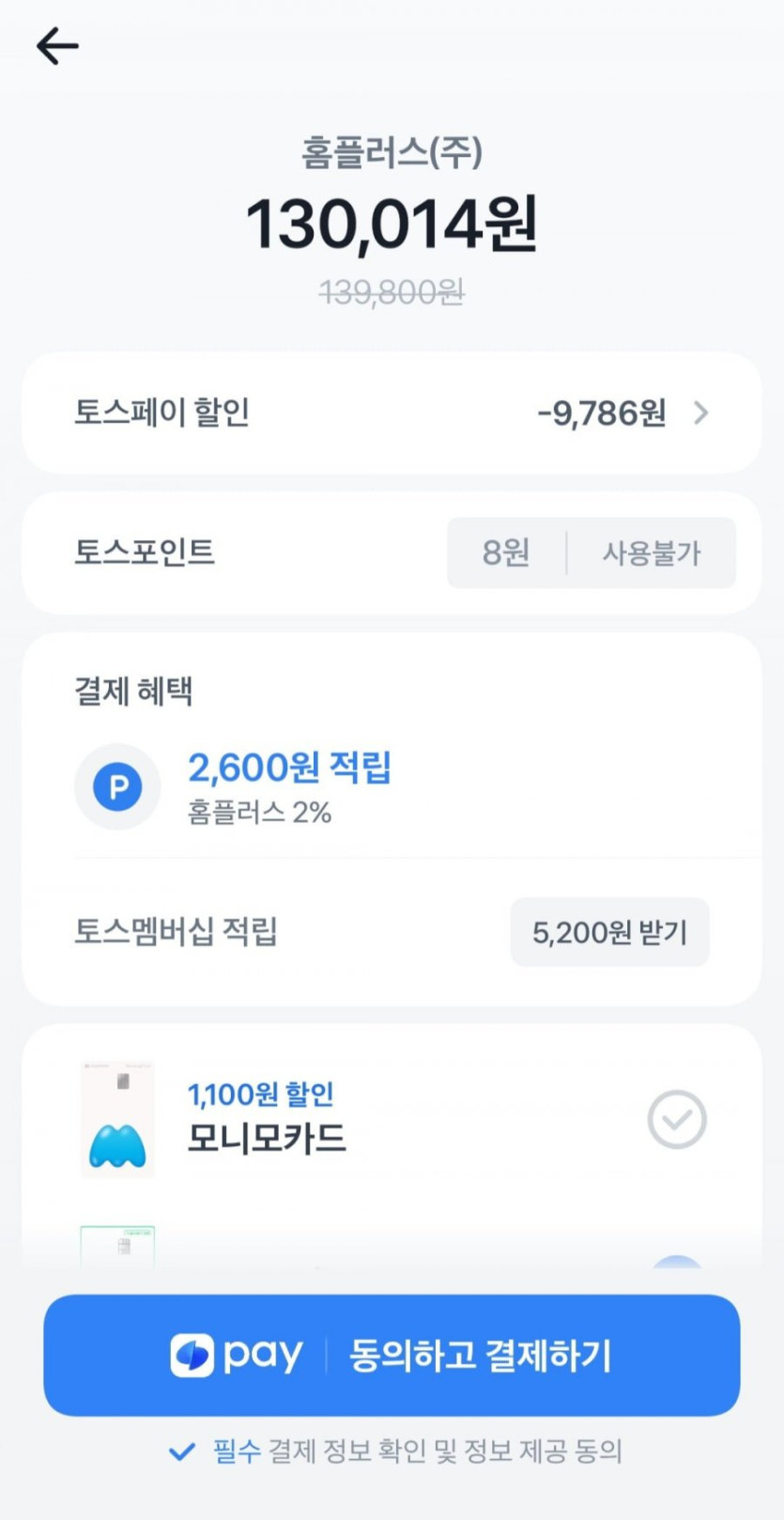This screenshot has height=1520, width=784.
Task: Open 결제 정보 확인 및 정보 제공 동의 terms
Action: [445, 1451]
